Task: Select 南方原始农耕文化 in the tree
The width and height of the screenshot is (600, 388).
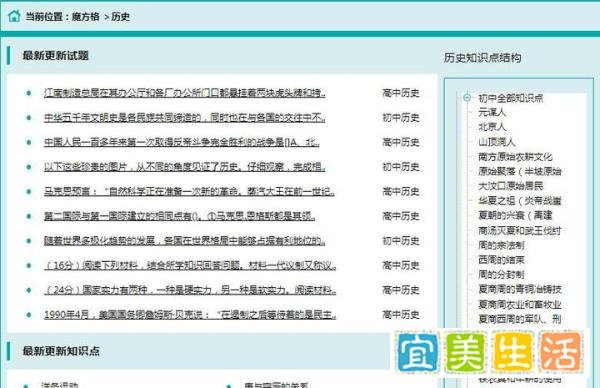Action: click(515, 157)
